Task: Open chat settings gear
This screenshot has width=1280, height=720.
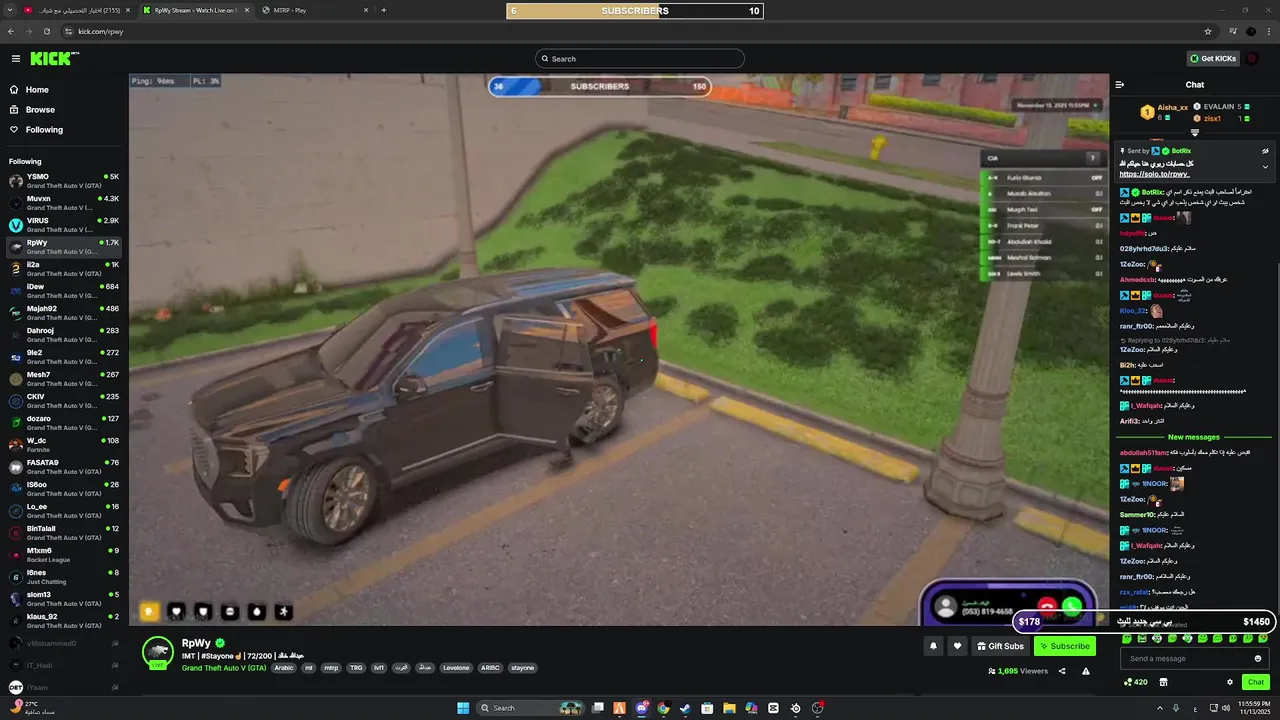Action: pos(1230,682)
